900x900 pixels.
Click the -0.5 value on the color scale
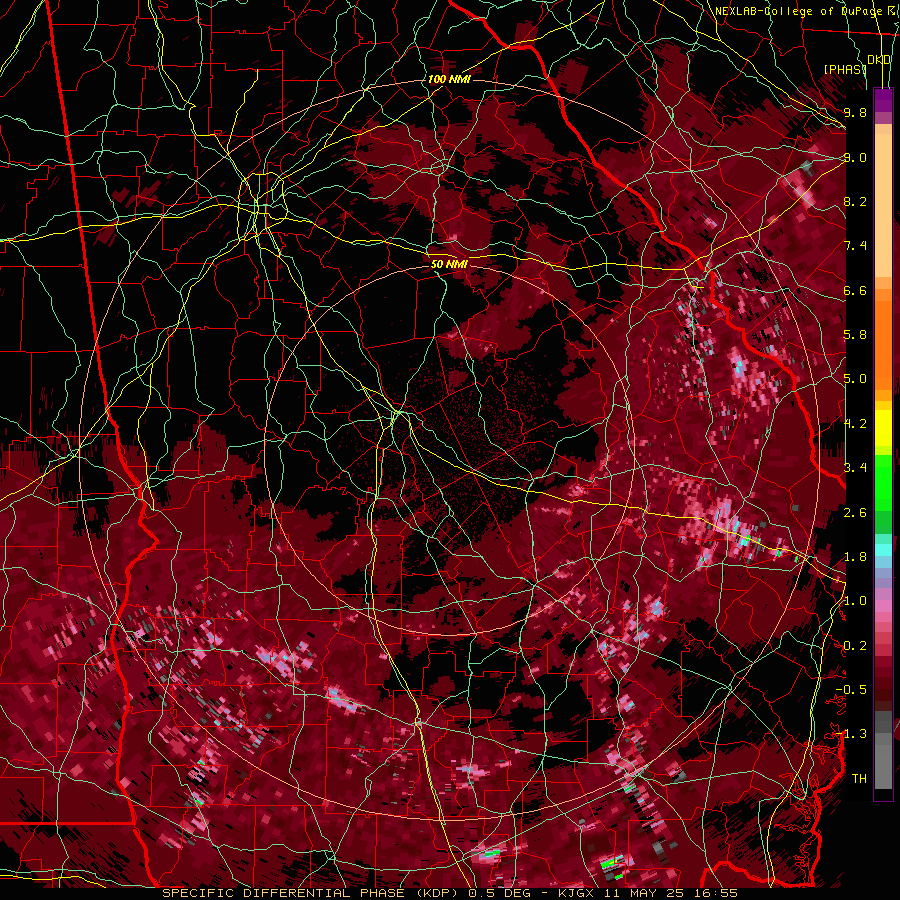(851, 690)
